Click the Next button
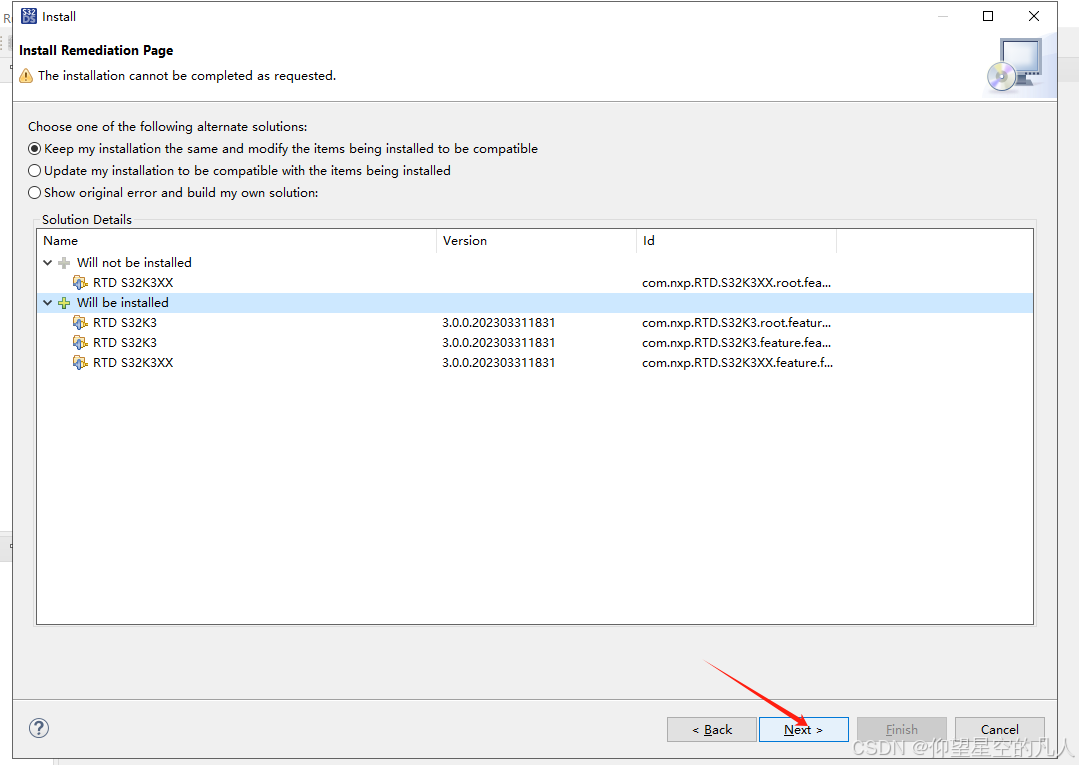This screenshot has width=1079, height=765. (x=803, y=729)
